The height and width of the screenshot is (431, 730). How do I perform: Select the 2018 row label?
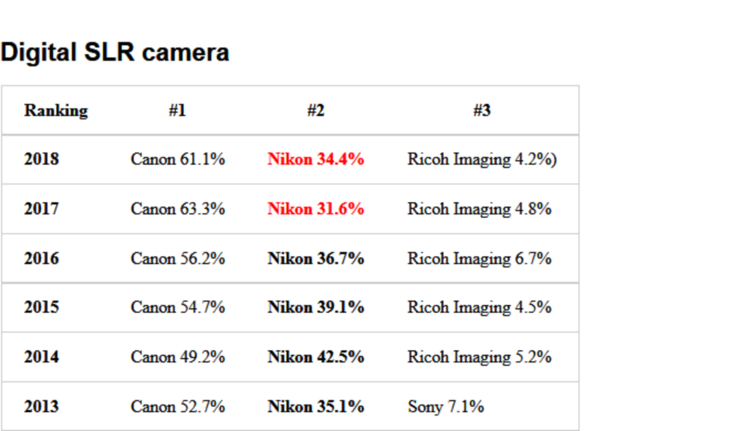click(x=41, y=159)
